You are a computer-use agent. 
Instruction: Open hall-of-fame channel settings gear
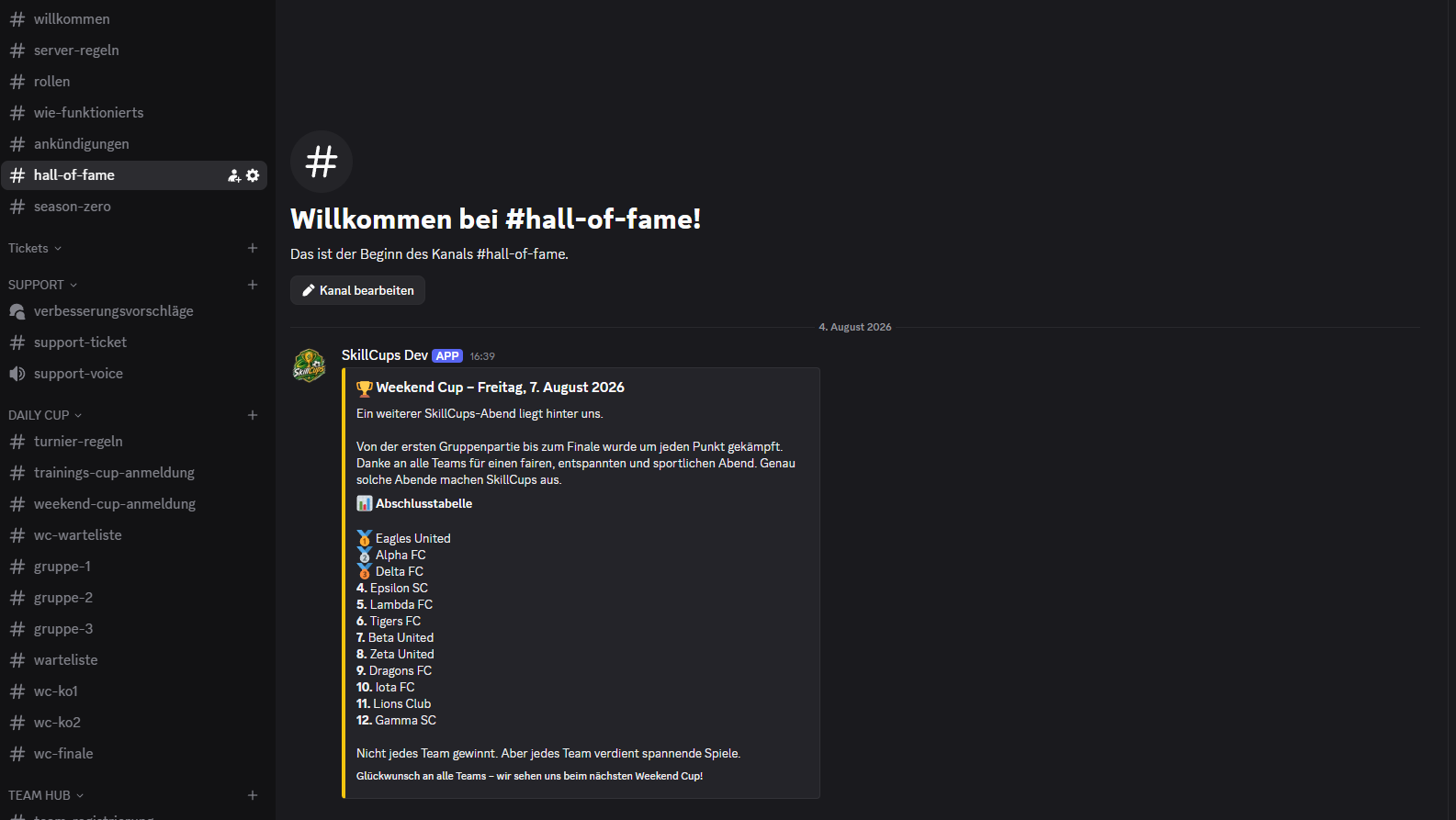253,175
